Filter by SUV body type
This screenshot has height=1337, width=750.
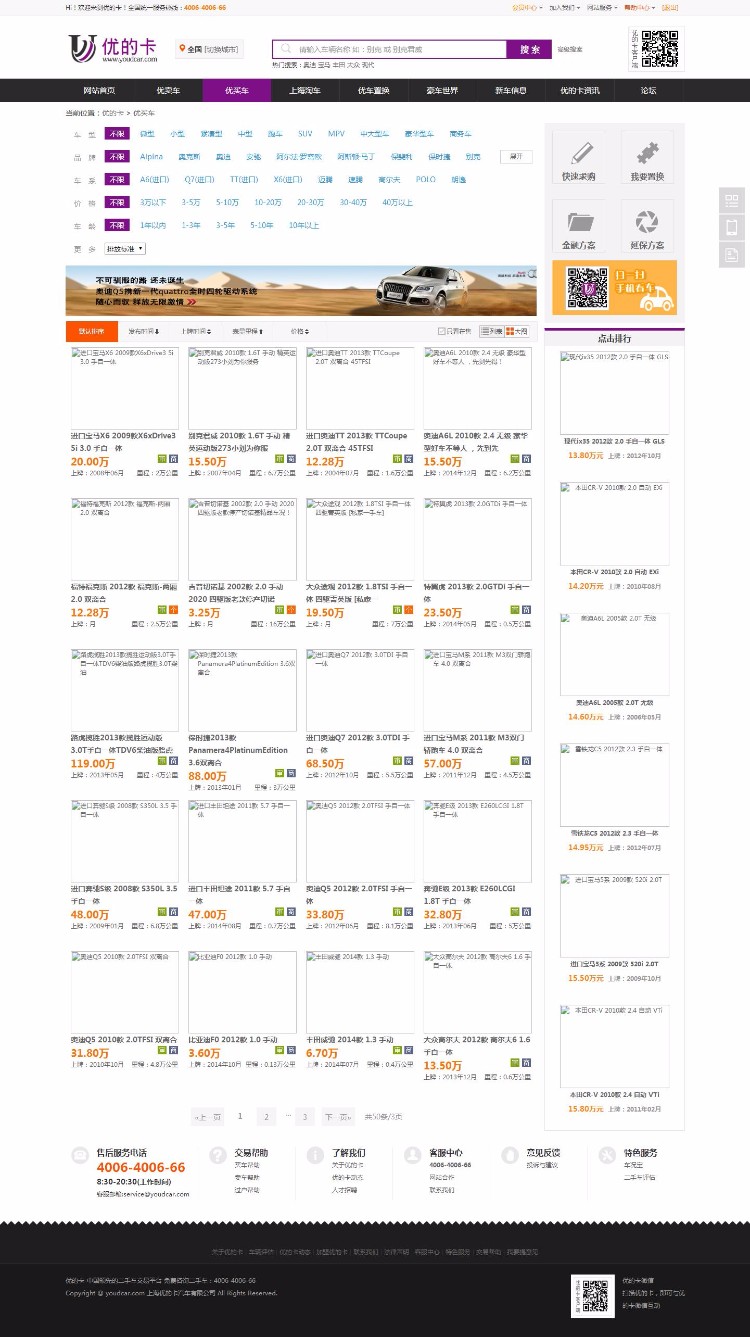(x=305, y=133)
